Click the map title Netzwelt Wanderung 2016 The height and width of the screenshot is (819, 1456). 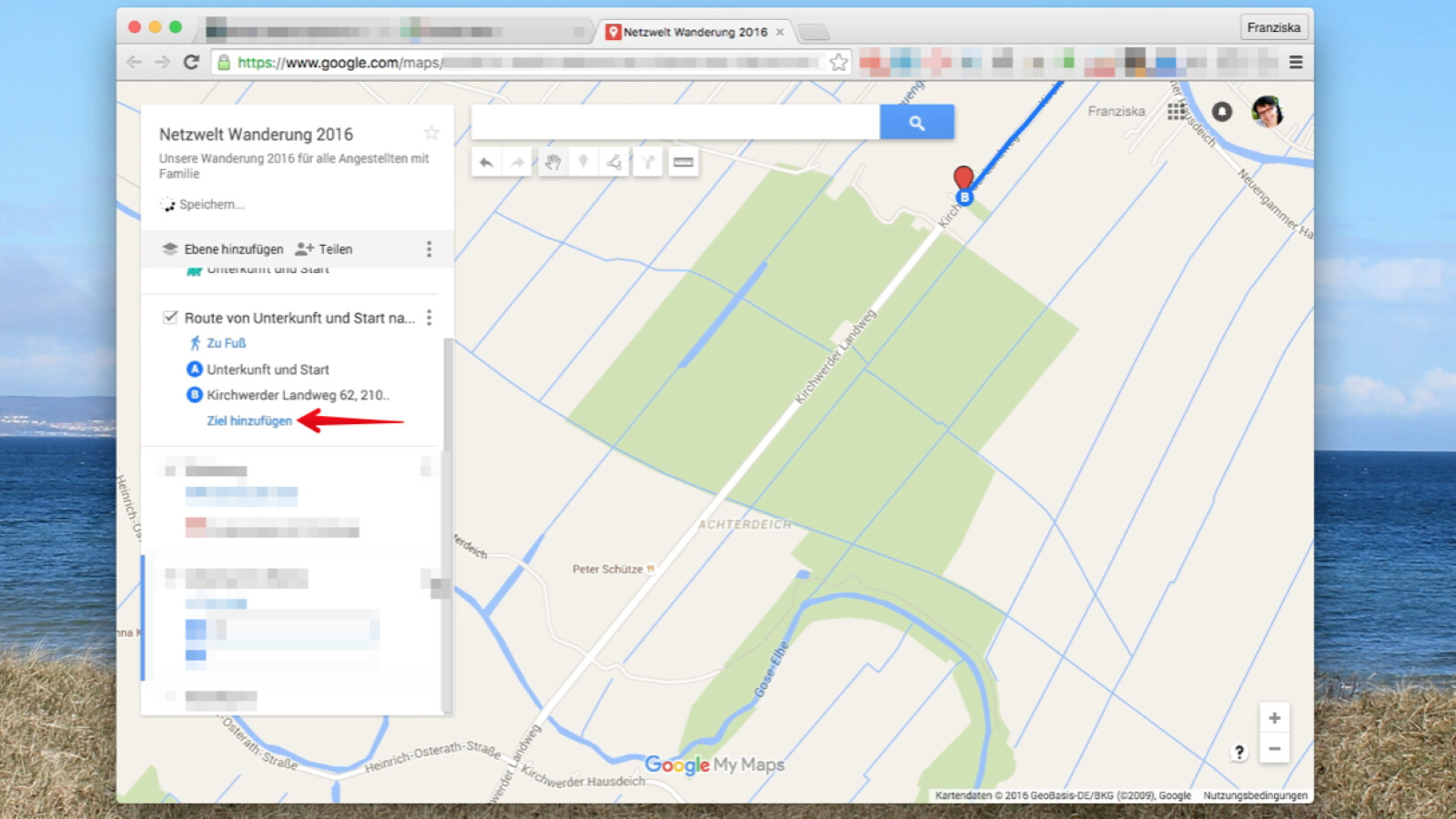coord(256,134)
